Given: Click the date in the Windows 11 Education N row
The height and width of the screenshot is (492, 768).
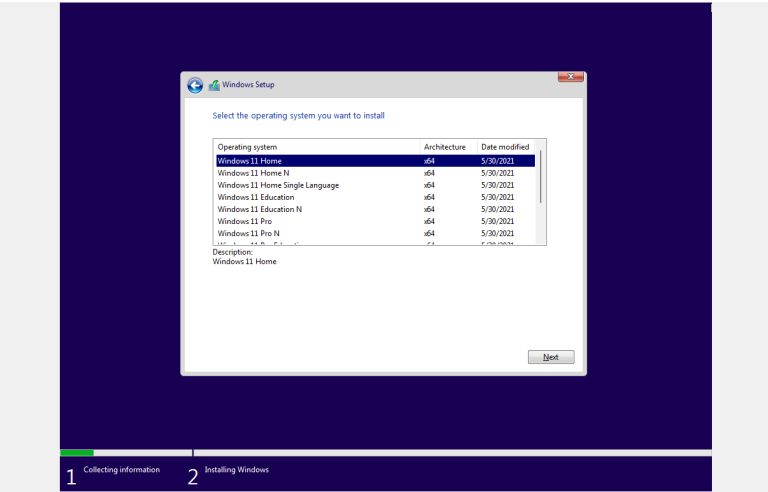Looking at the screenshot, I should (498, 209).
